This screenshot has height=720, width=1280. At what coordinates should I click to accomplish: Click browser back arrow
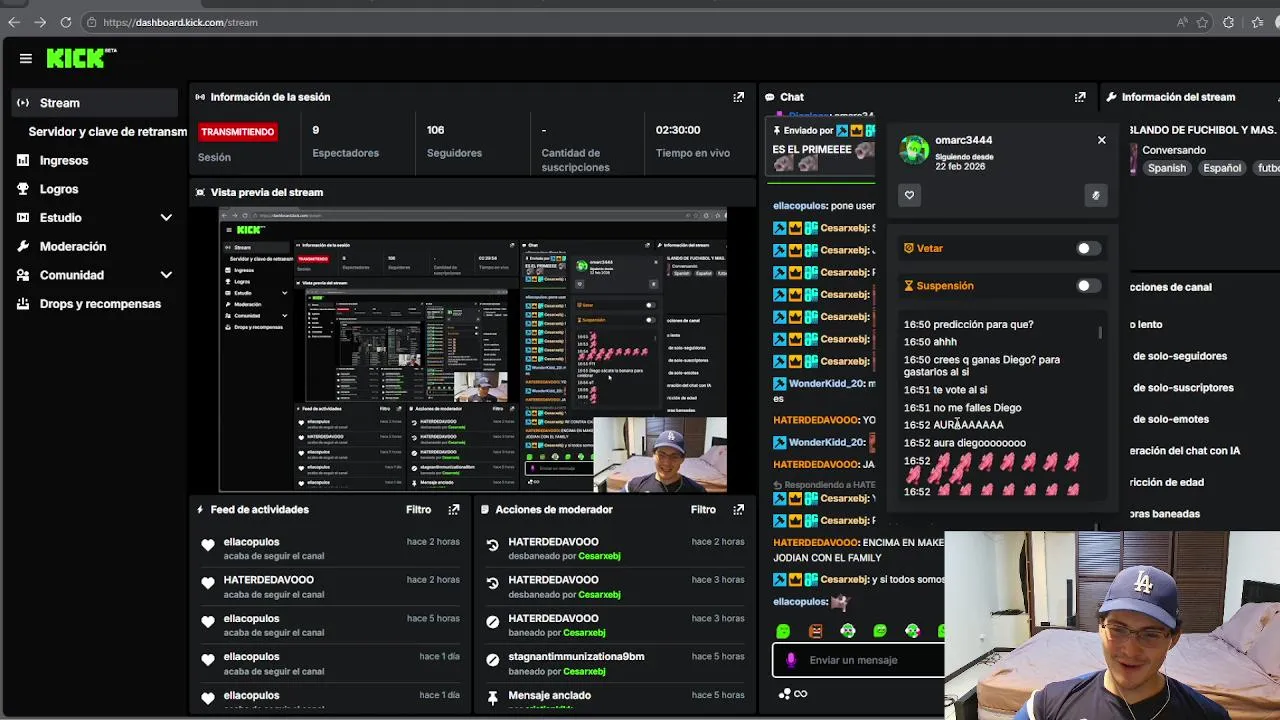pyautogui.click(x=14, y=22)
